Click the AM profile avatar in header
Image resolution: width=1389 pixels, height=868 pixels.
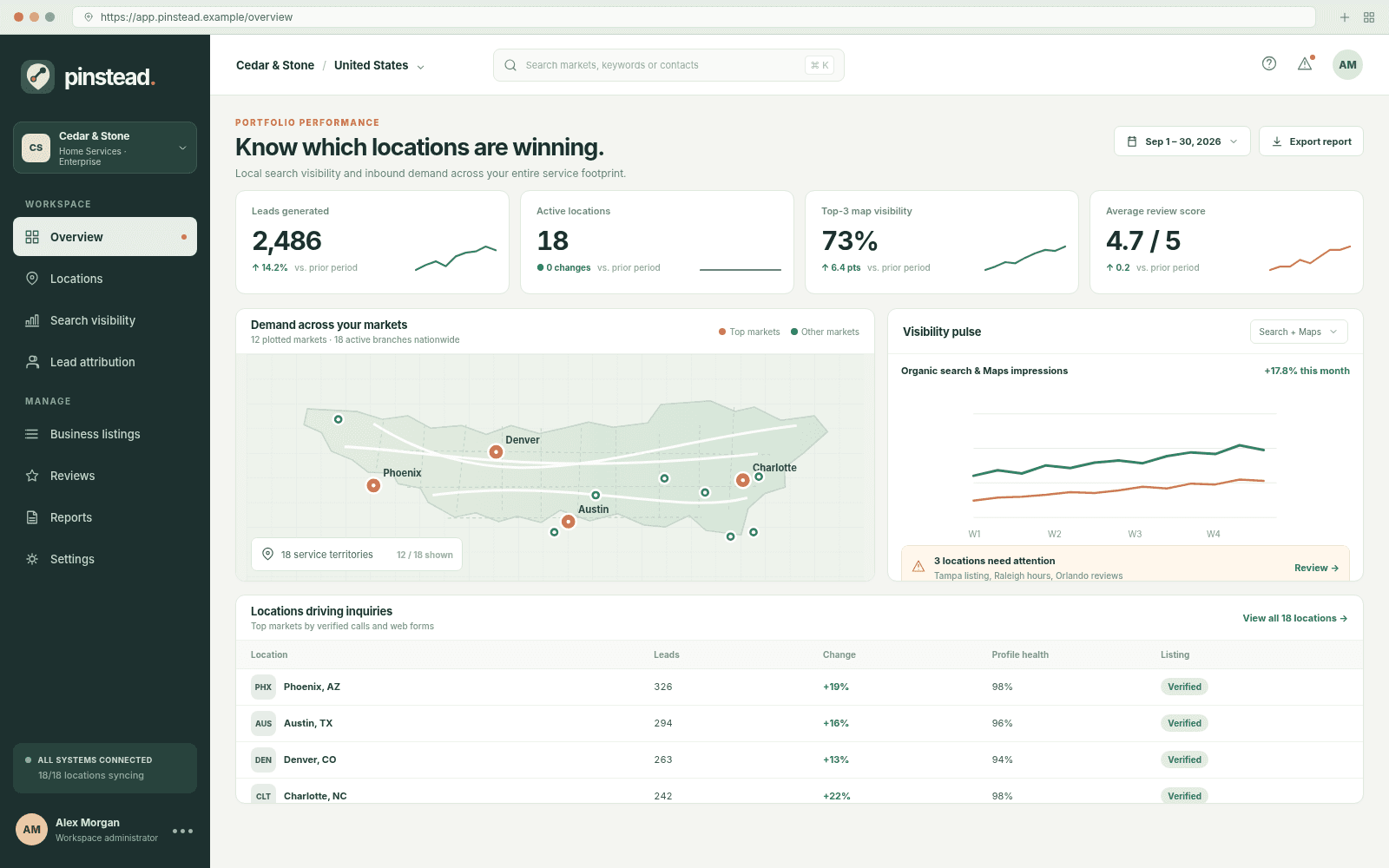coord(1347,65)
